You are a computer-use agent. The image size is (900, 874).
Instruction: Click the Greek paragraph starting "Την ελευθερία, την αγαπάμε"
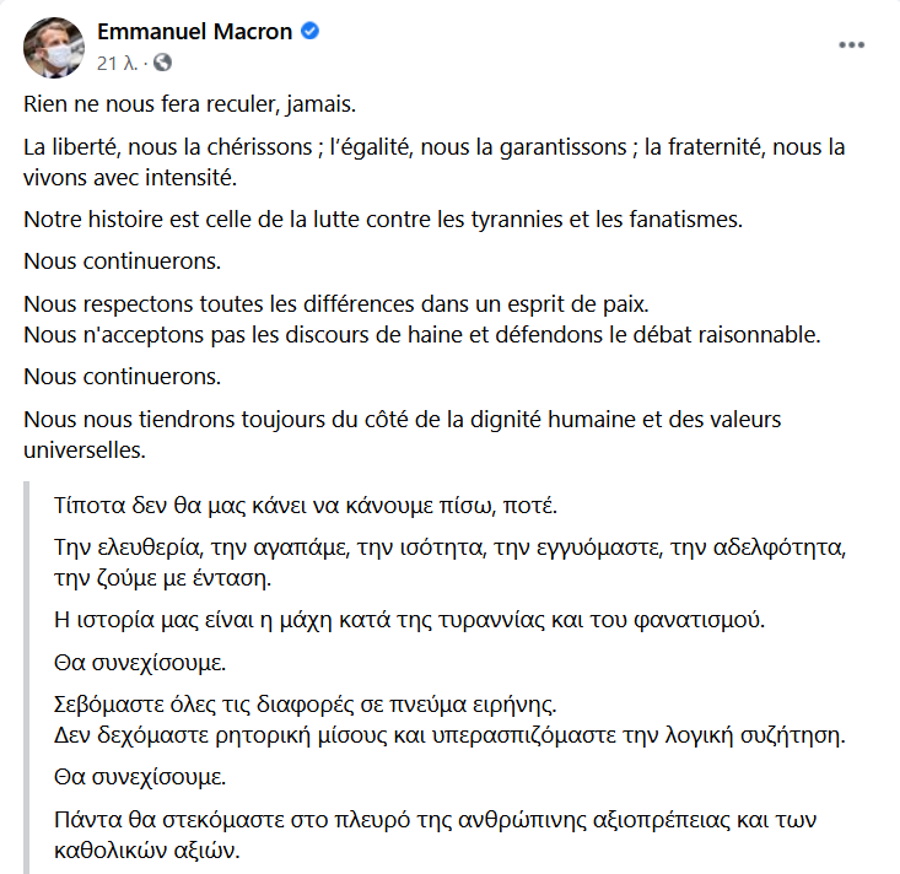coord(451,561)
